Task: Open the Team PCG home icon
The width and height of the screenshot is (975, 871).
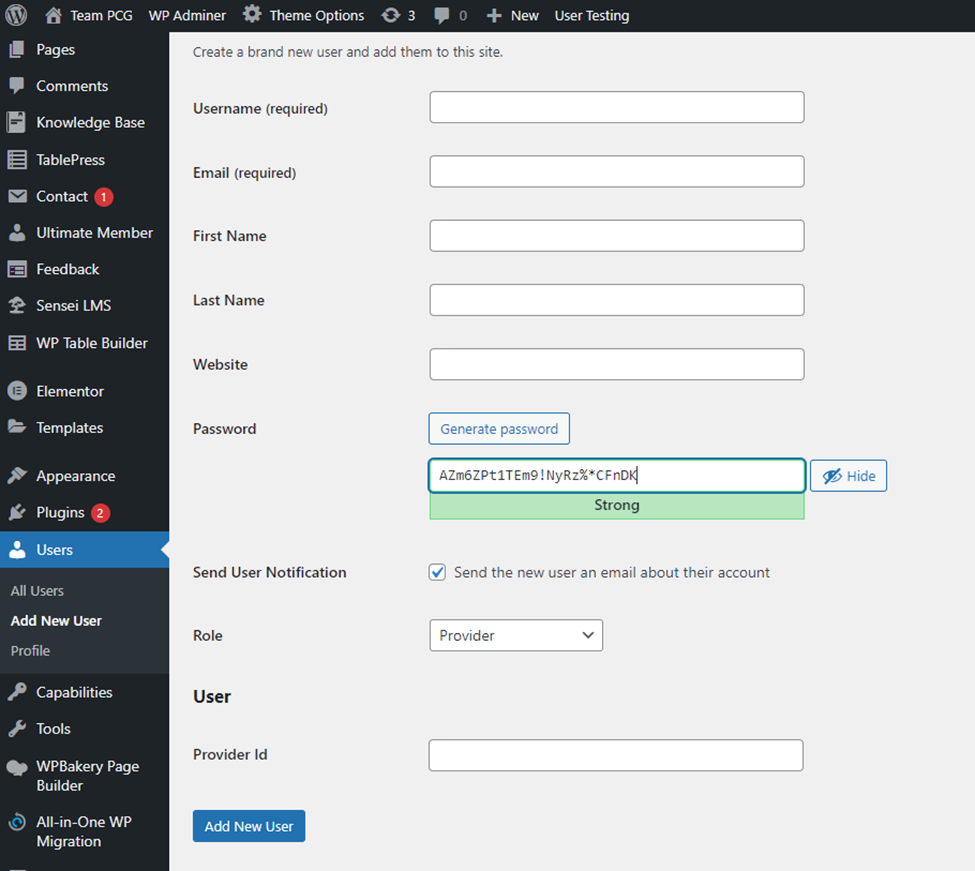Action: (x=54, y=15)
